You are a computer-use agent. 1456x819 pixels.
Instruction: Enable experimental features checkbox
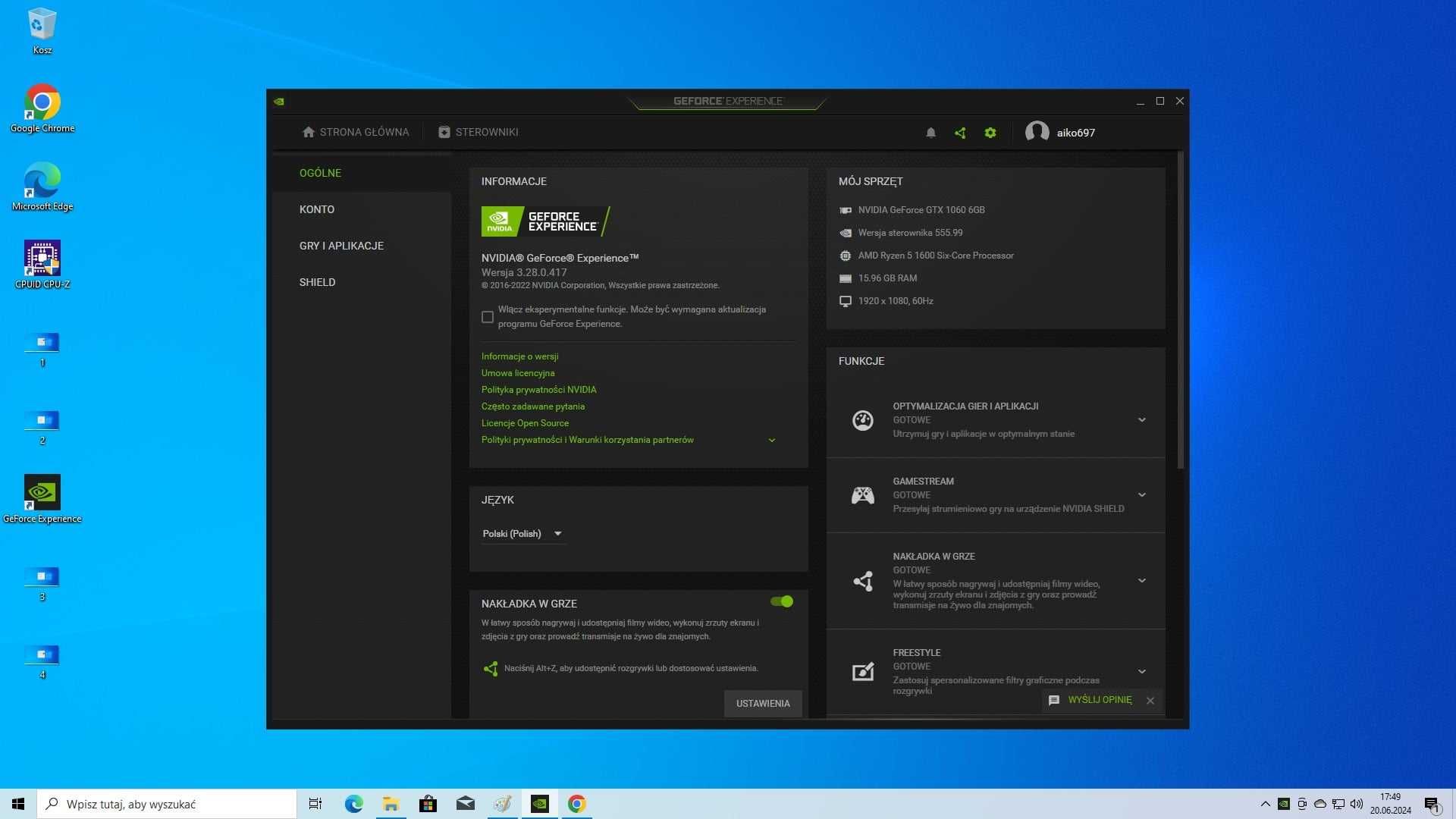tap(488, 317)
